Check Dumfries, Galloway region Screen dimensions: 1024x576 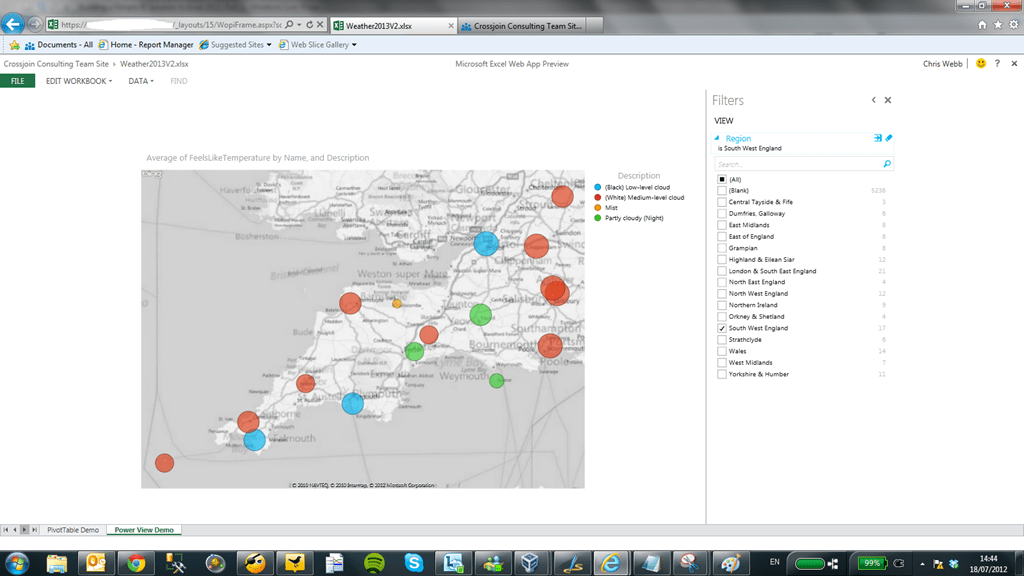click(722, 214)
